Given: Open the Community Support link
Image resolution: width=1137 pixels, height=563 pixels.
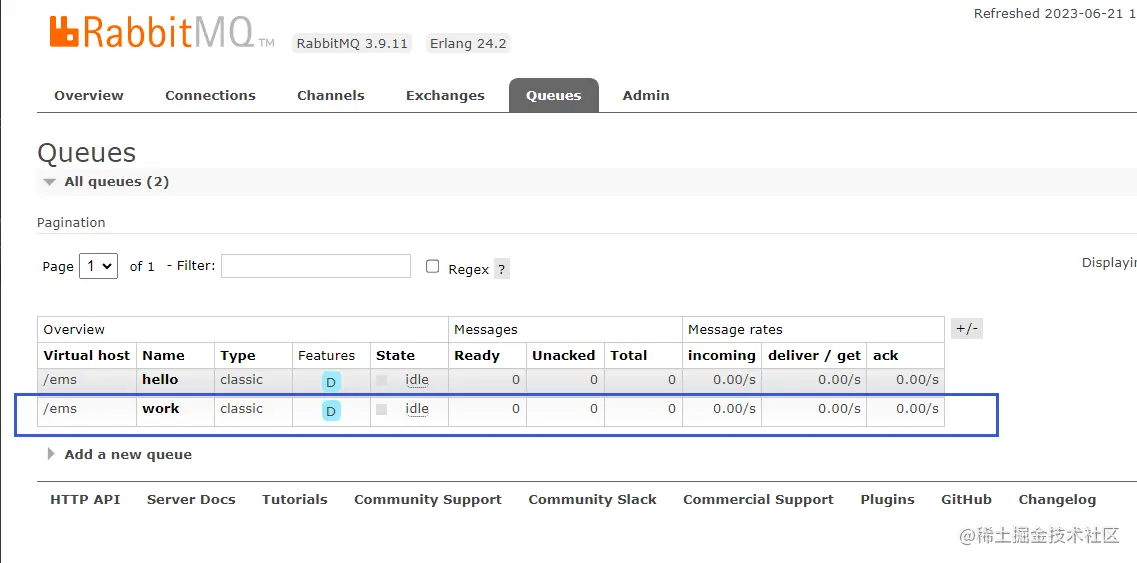Looking at the screenshot, I should (428, 499).
